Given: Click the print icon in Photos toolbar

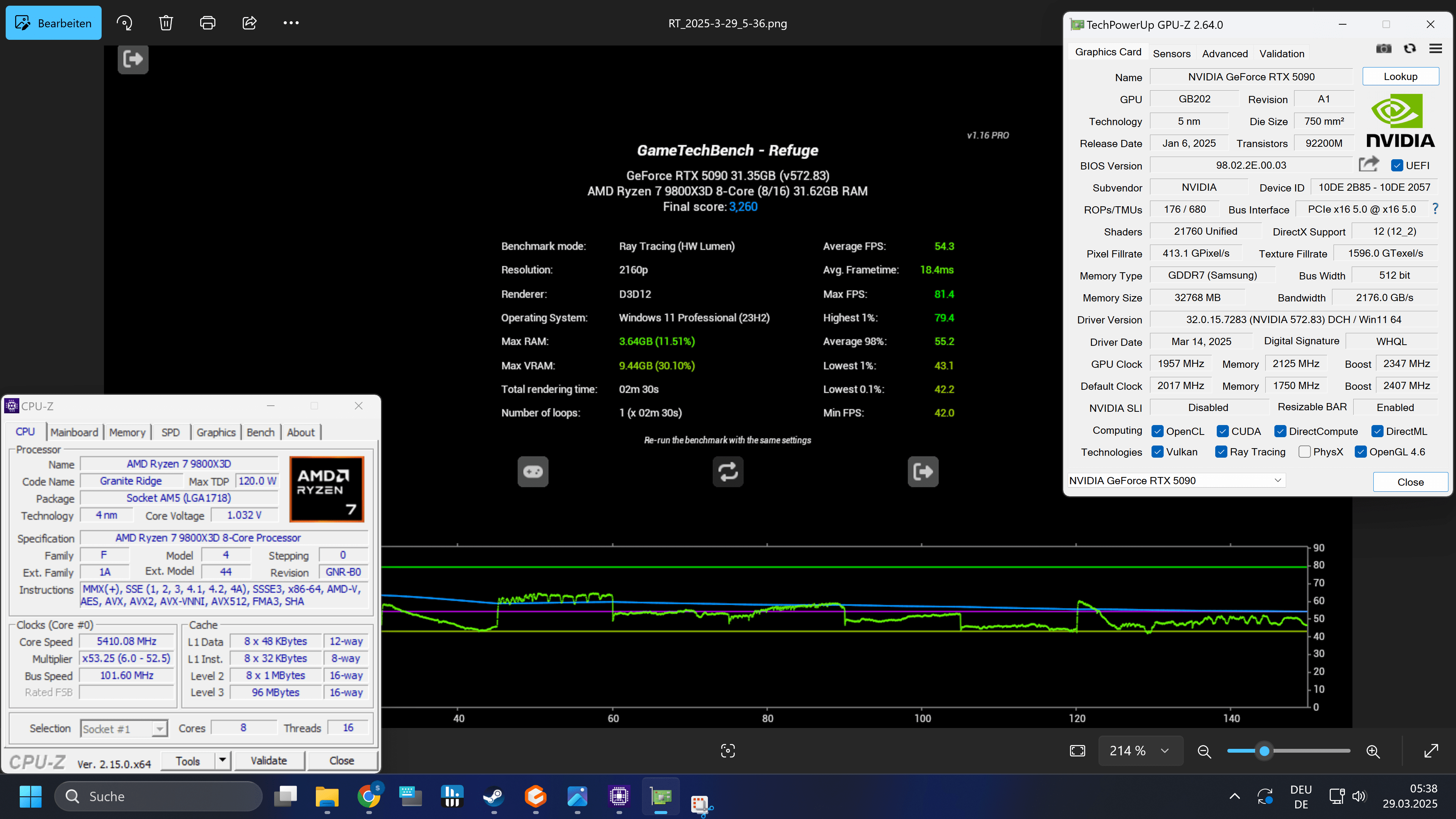Looking at the screenshot, I should tap(207, 23).
